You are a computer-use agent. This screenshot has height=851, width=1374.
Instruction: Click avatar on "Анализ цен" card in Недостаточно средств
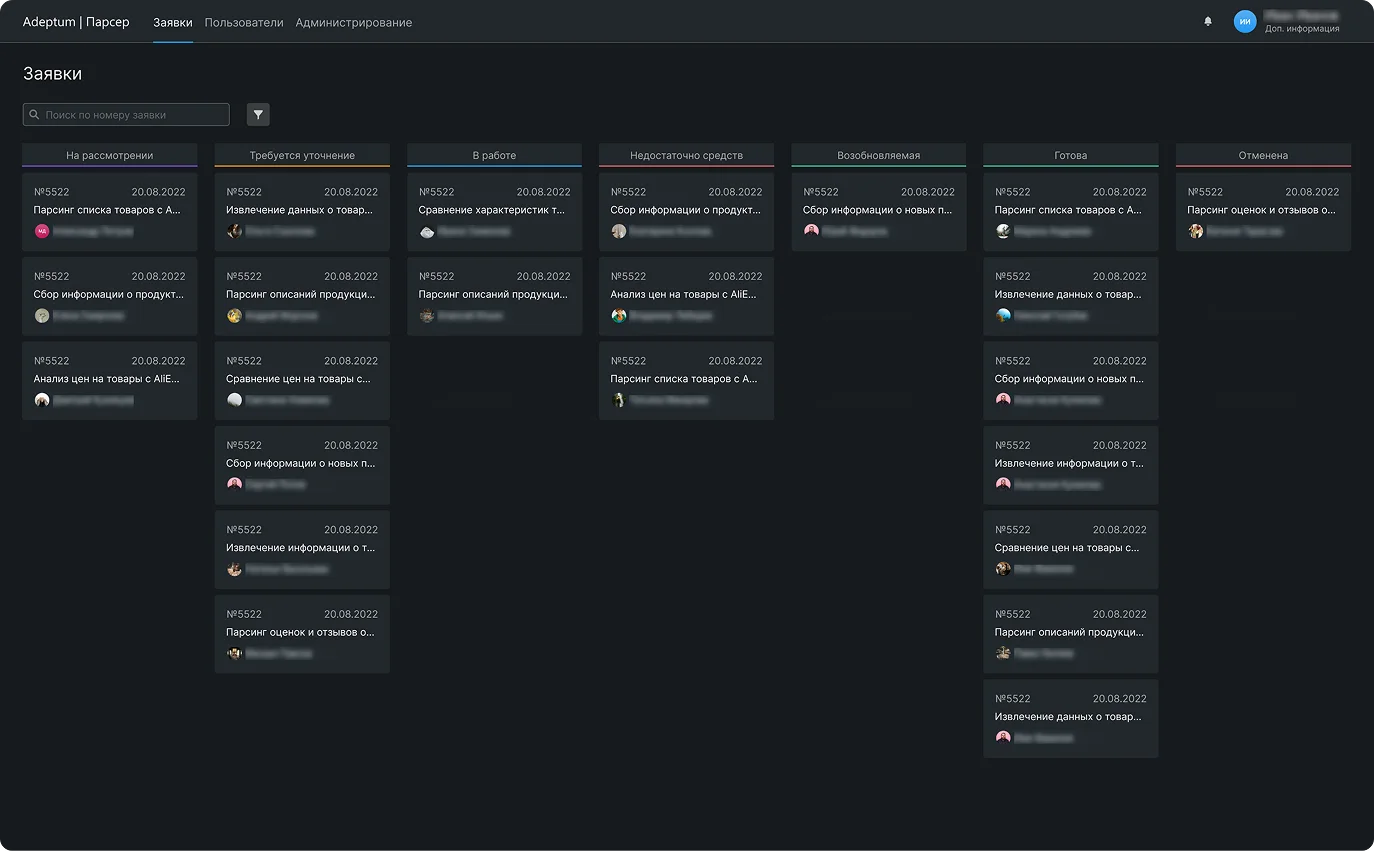click(619, 316)
